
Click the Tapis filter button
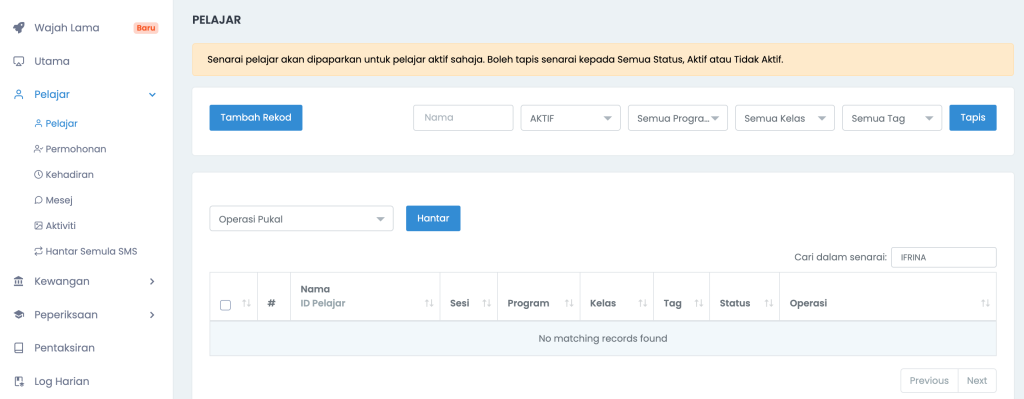(972, 118)
